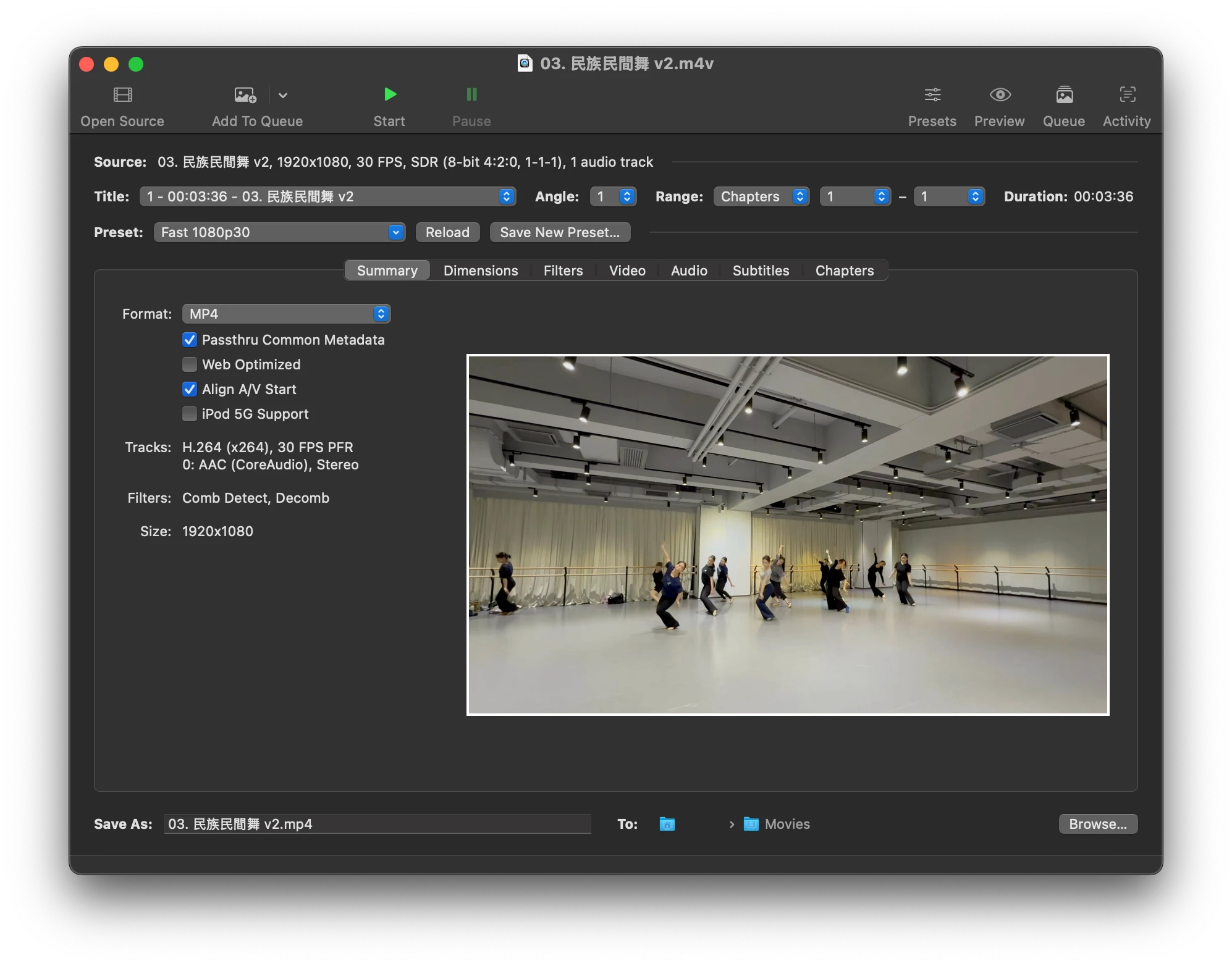Click the Pause encoding icon
The width and height of the screenshot is (1232, 966).
(471, 94)
